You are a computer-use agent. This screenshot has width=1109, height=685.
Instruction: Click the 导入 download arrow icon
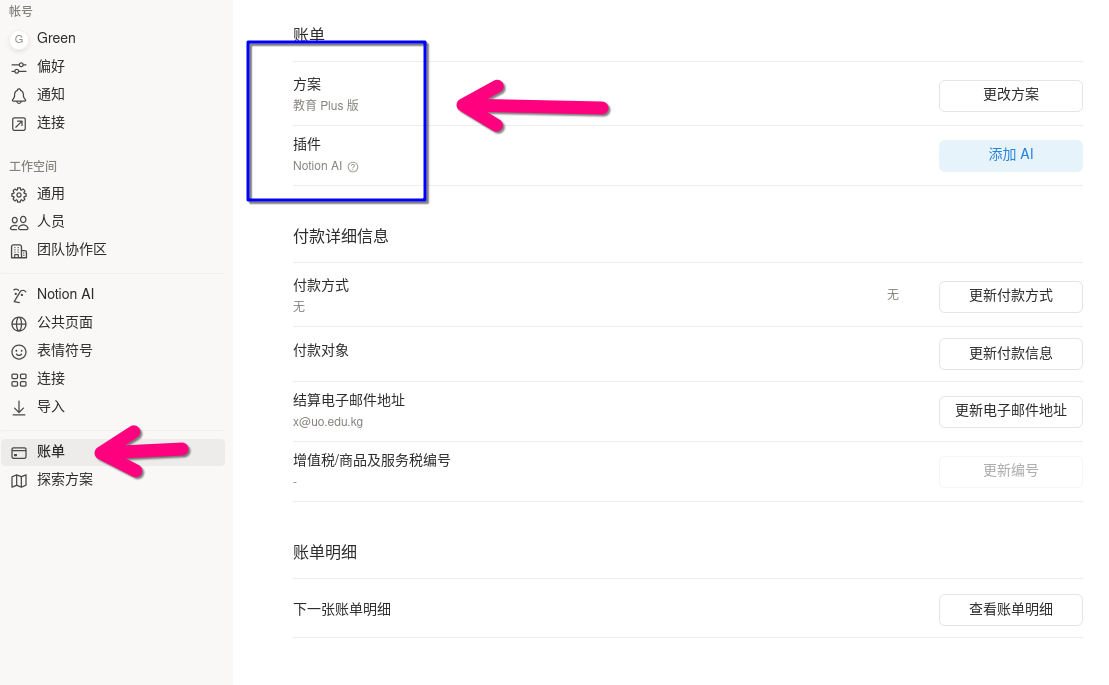coord(19,407)
